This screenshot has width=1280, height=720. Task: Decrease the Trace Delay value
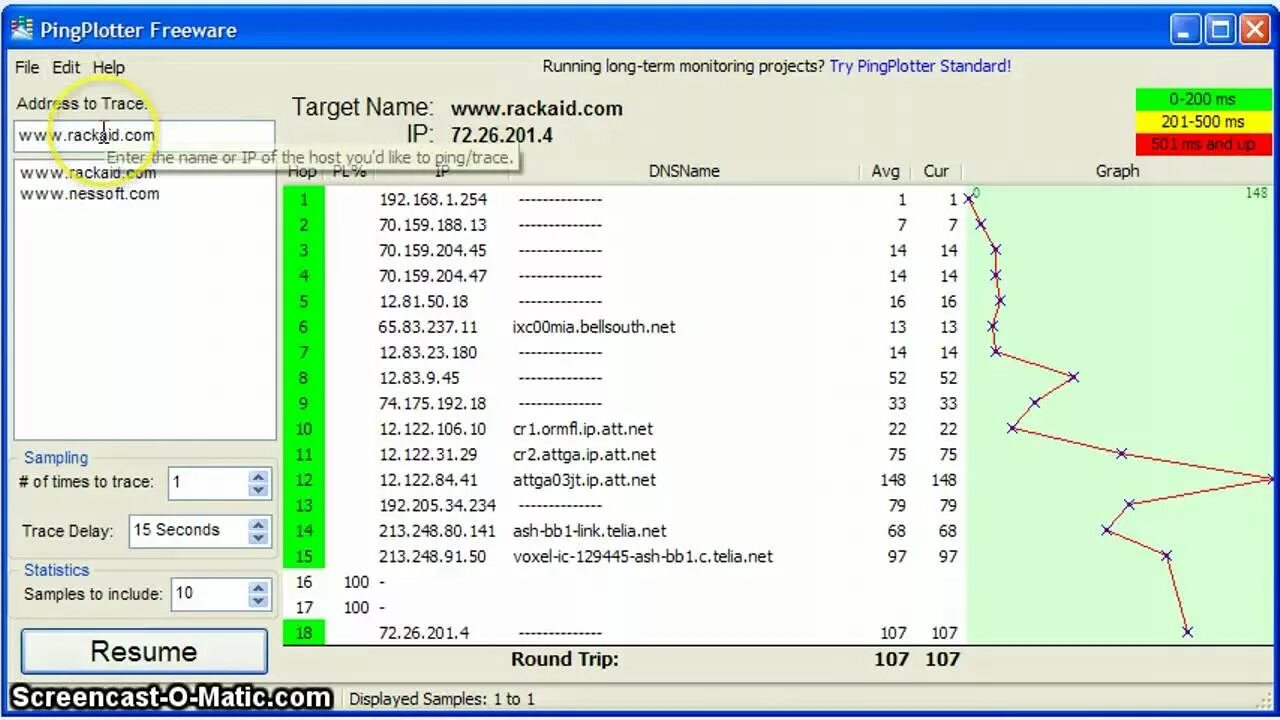[x=259, y=538]
